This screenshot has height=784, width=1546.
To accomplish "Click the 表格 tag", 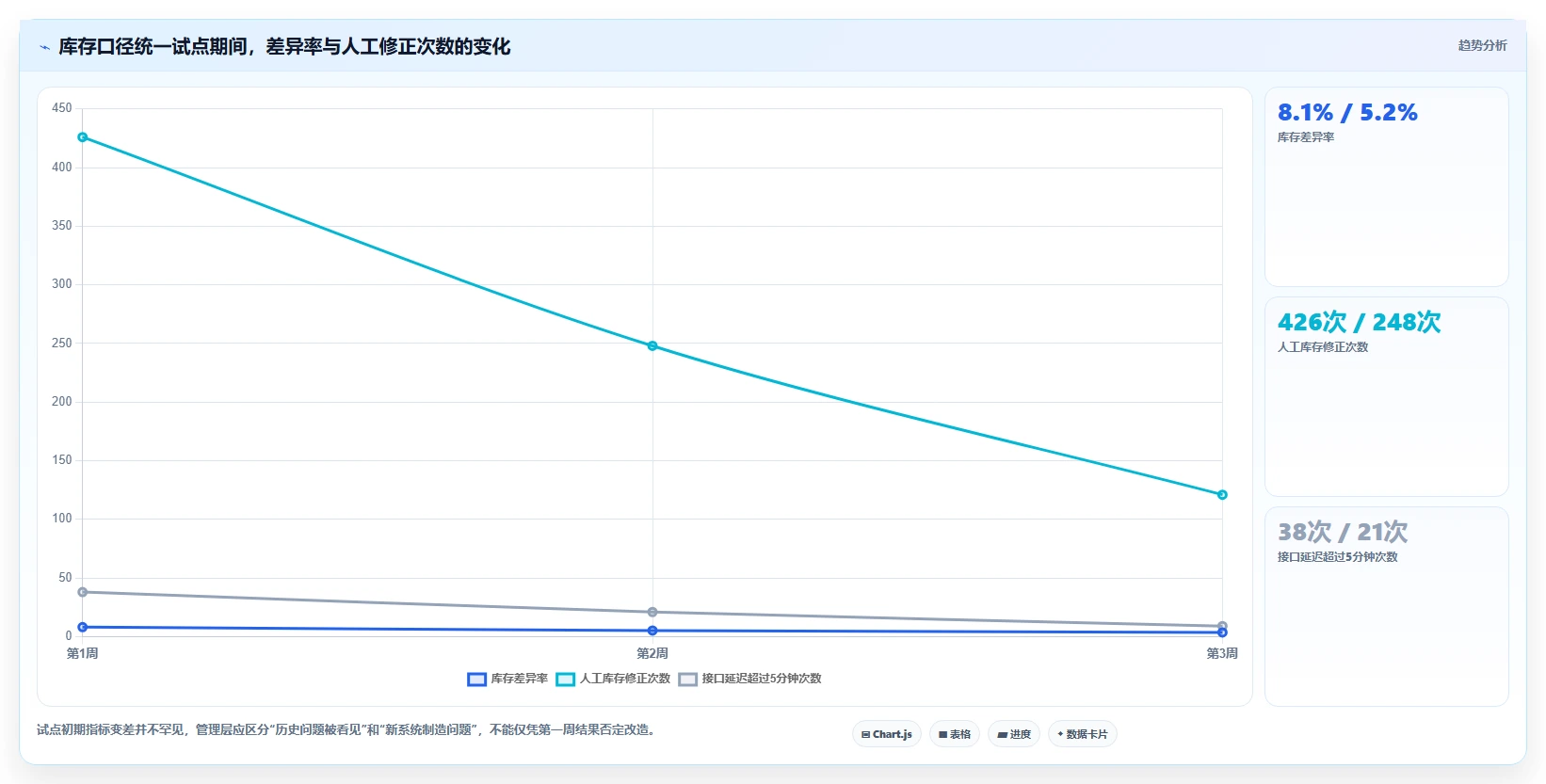I will tap(955, 734).
